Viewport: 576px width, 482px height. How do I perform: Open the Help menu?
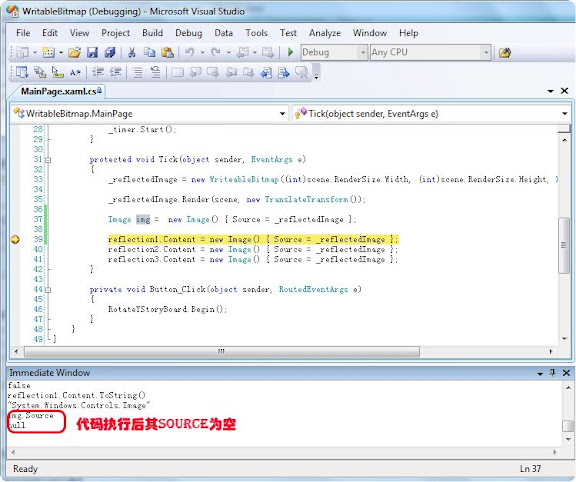(408, 33)
